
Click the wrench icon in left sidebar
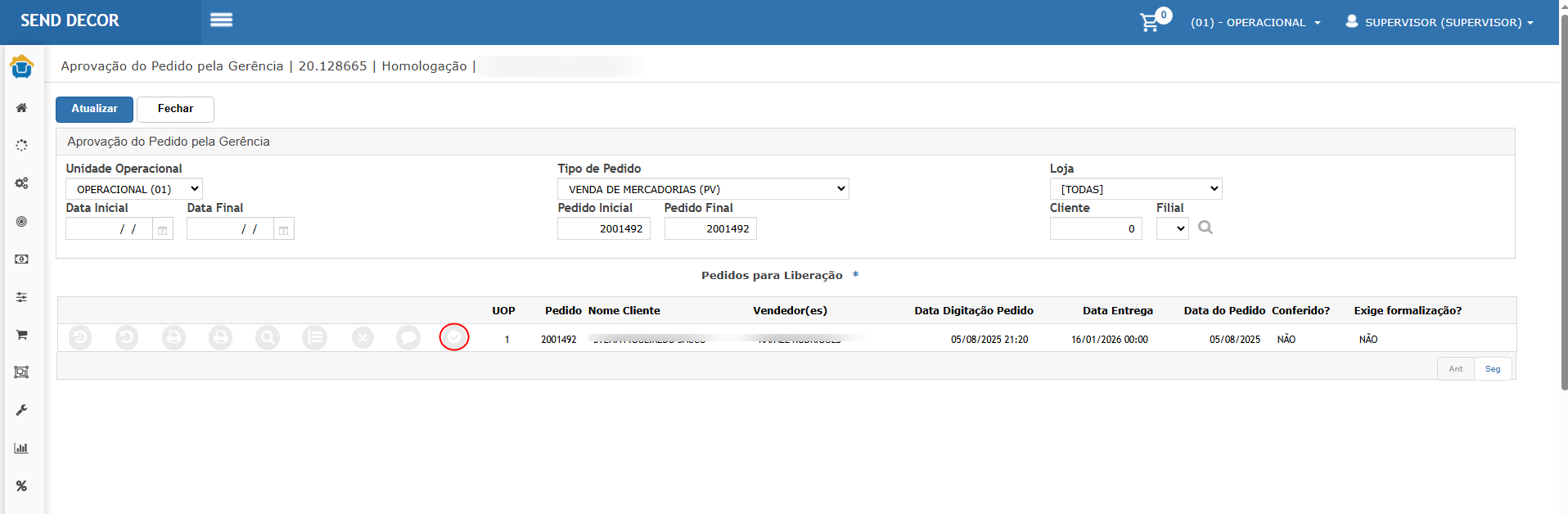[22, 410]
